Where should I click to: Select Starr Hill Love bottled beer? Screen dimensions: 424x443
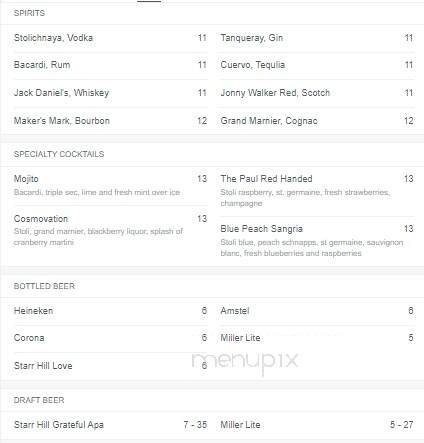[x=110, y=366]
